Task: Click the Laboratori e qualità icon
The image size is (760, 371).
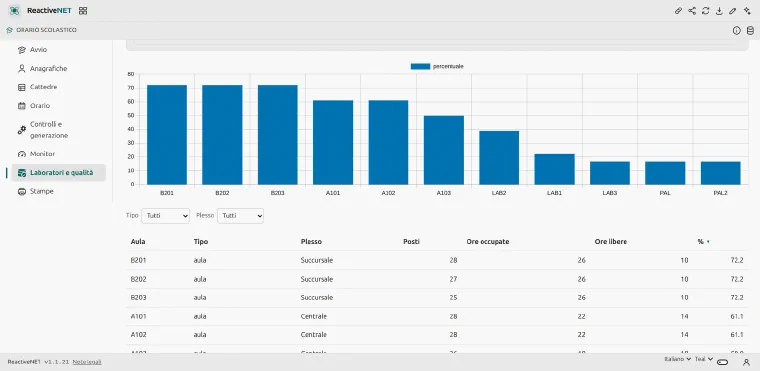Action: tap(21, 173)
